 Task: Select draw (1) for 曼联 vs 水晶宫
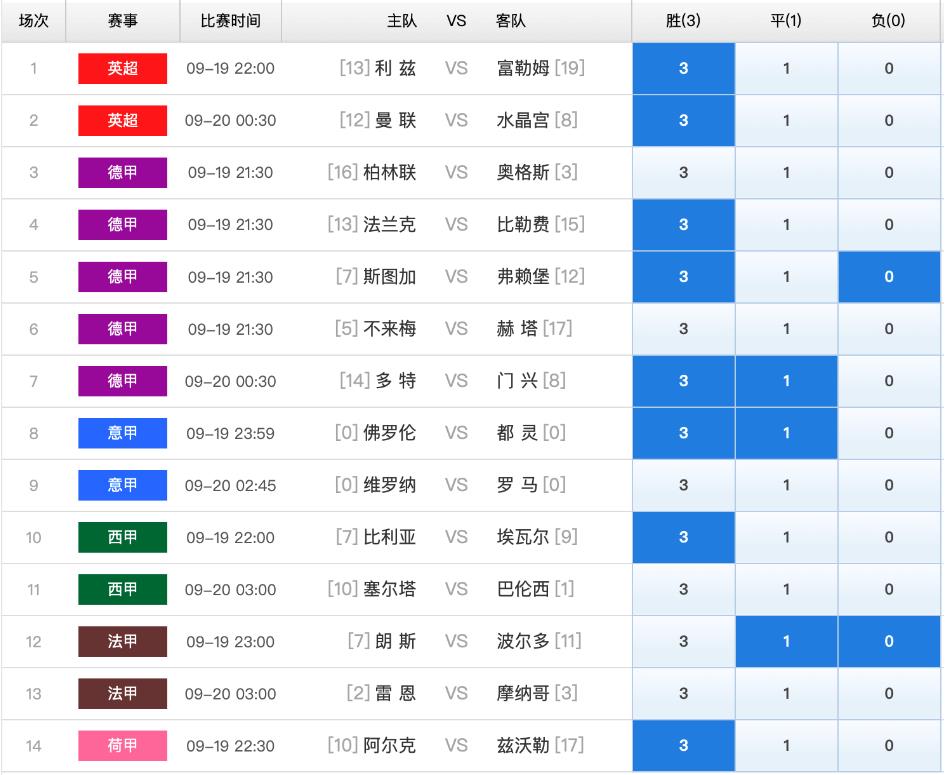[786, 121]
